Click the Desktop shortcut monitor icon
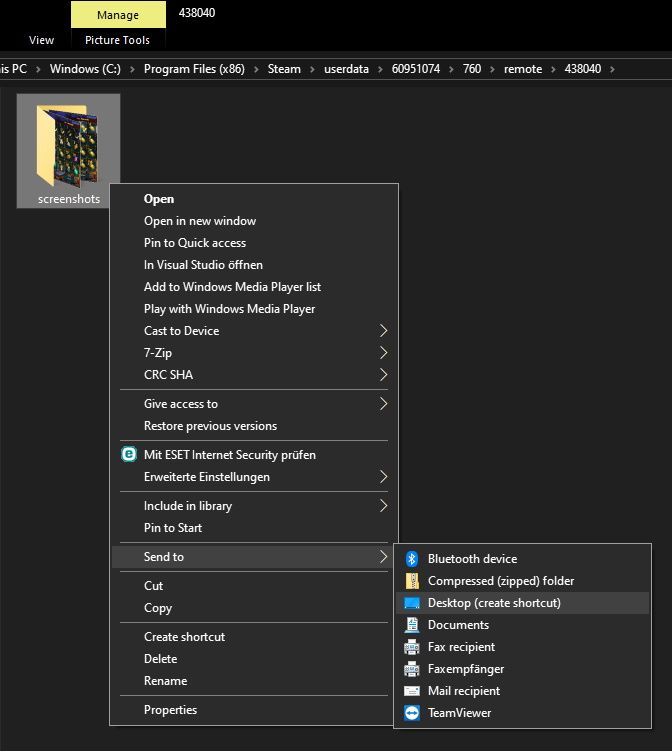 coord(412,603)
